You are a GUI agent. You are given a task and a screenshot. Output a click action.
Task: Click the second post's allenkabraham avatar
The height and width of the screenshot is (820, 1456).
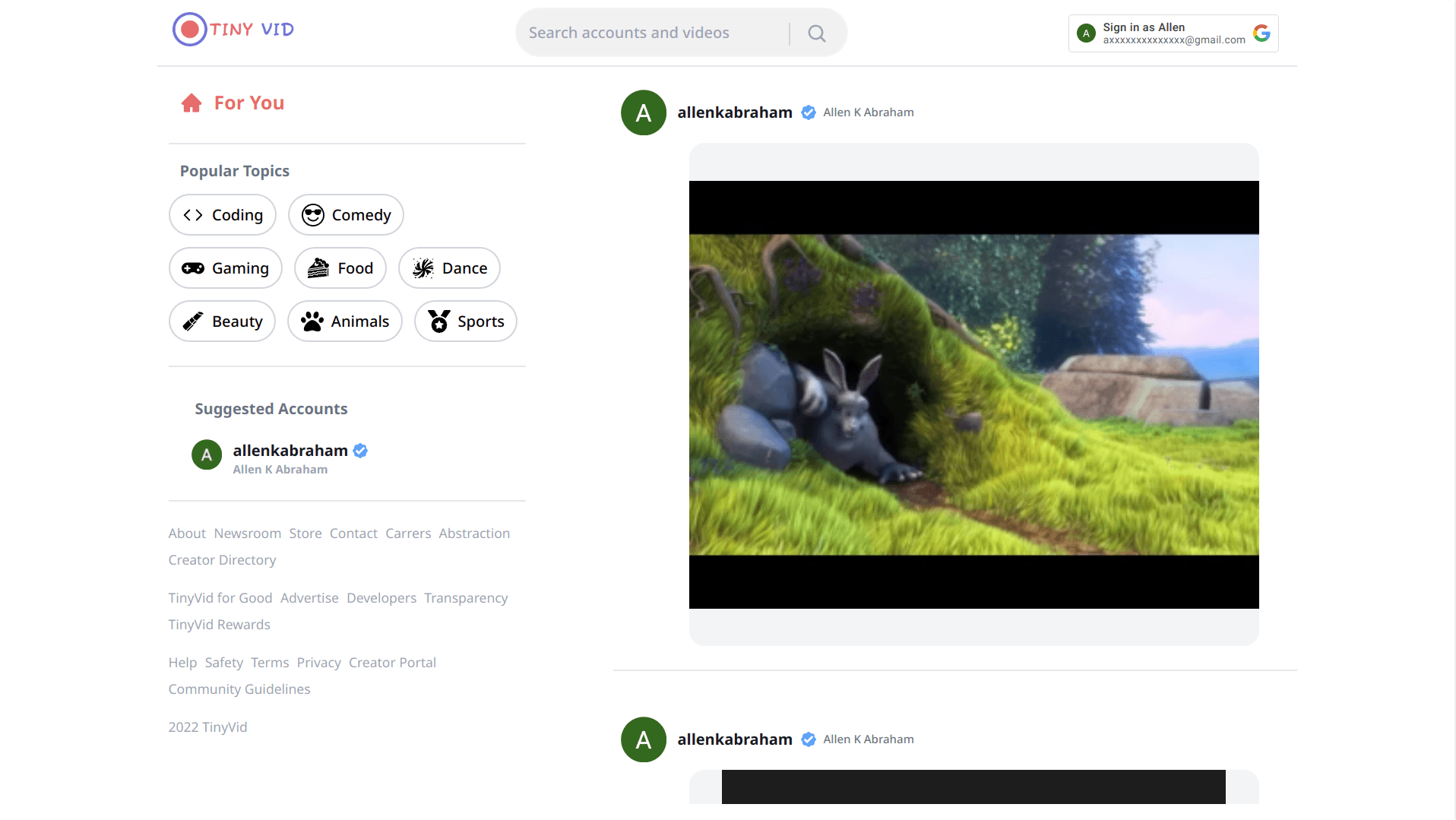click(x=644, y=739)
